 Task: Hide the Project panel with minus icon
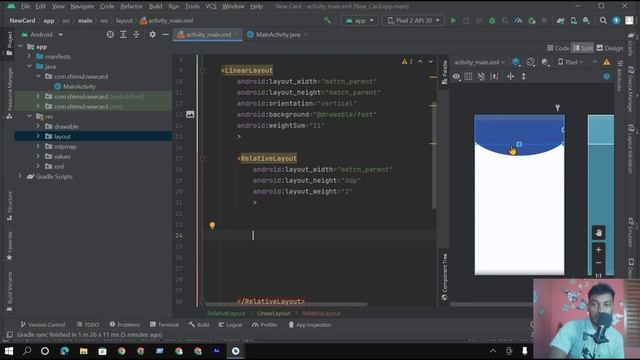(x=165, y=35)
